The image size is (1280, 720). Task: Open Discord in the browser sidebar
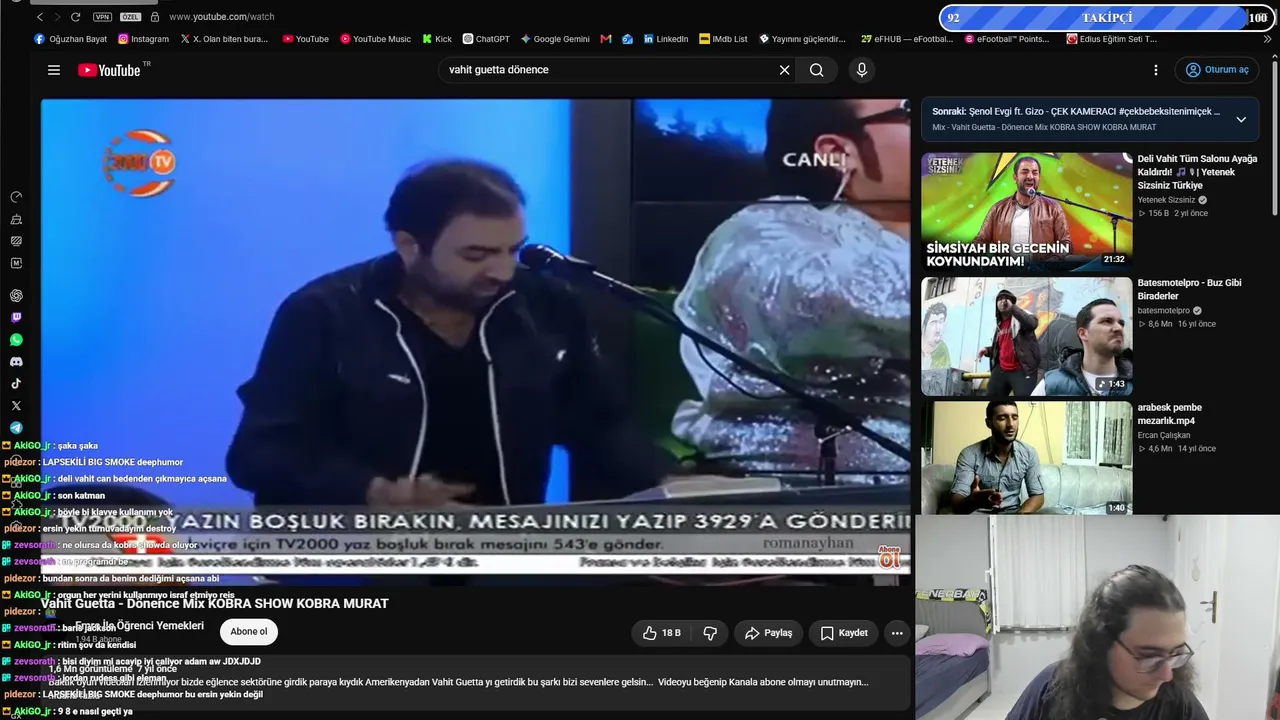click(x=16, y=362)
